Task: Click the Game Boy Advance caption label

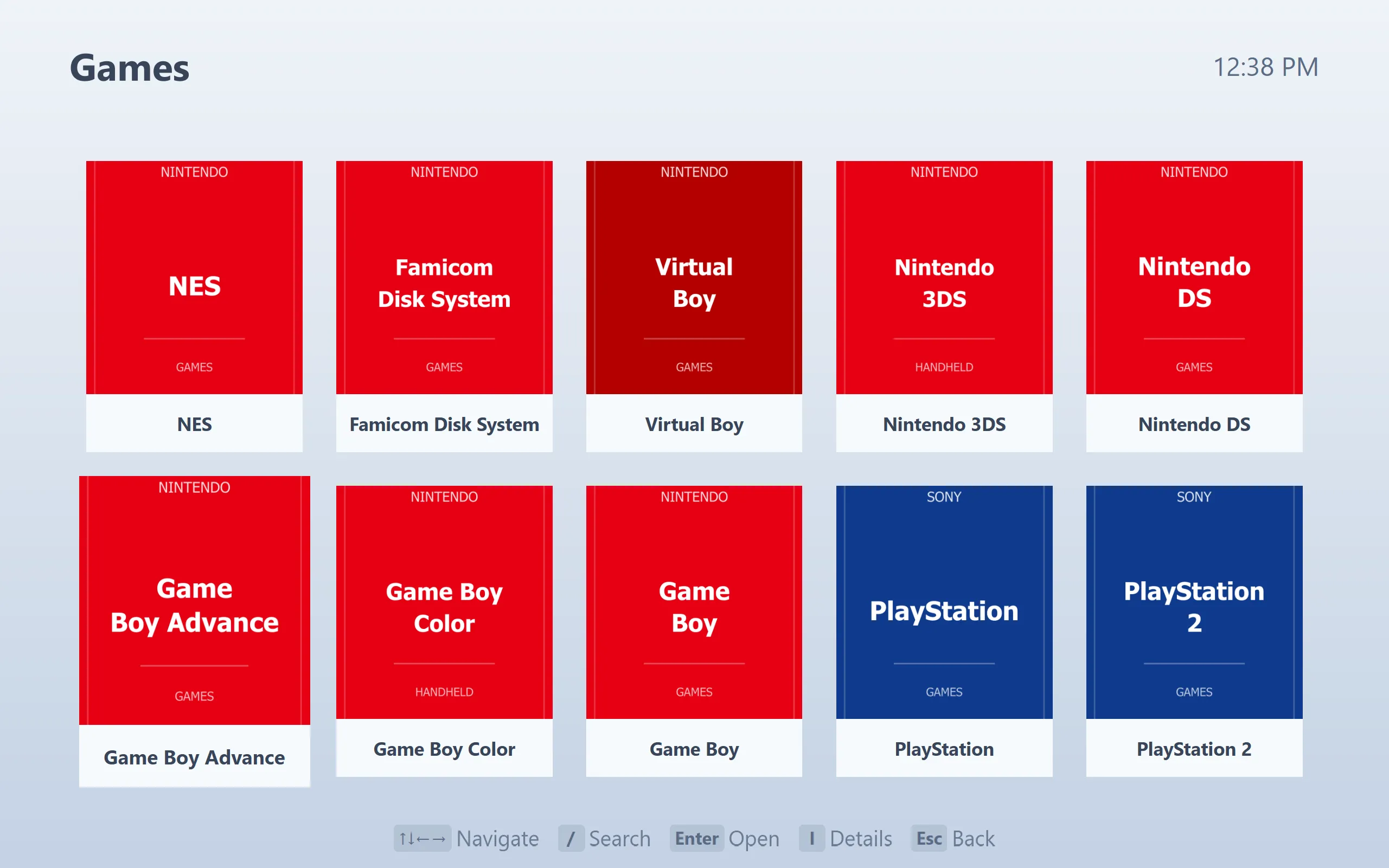Action: (194, 758)
